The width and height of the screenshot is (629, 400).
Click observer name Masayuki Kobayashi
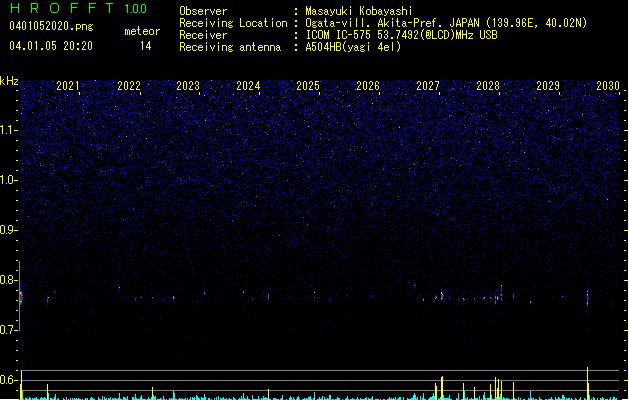pos(359,11)
